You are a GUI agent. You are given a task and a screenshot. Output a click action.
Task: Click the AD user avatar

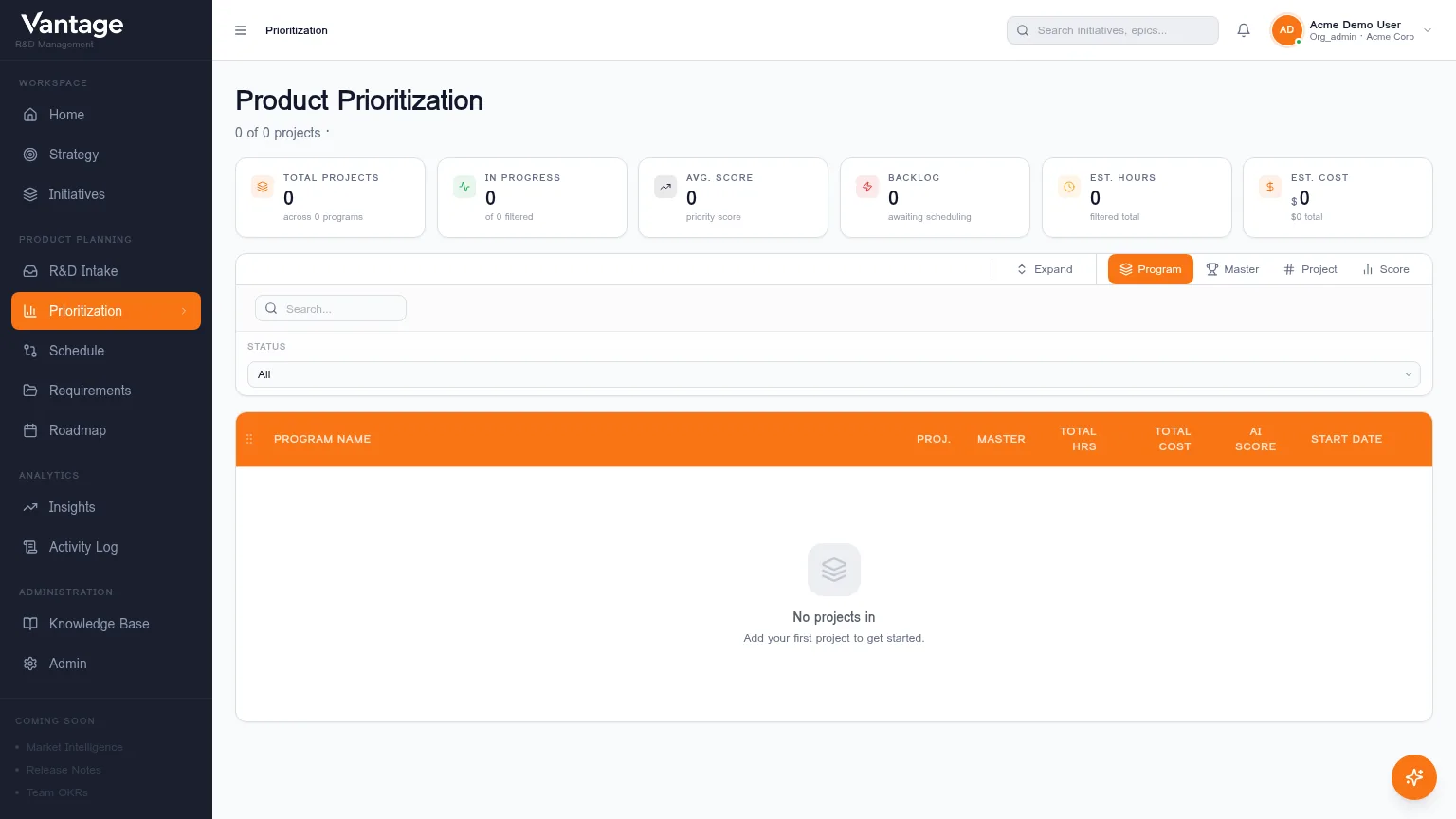pyautogui.click(x=1286, y=30)
